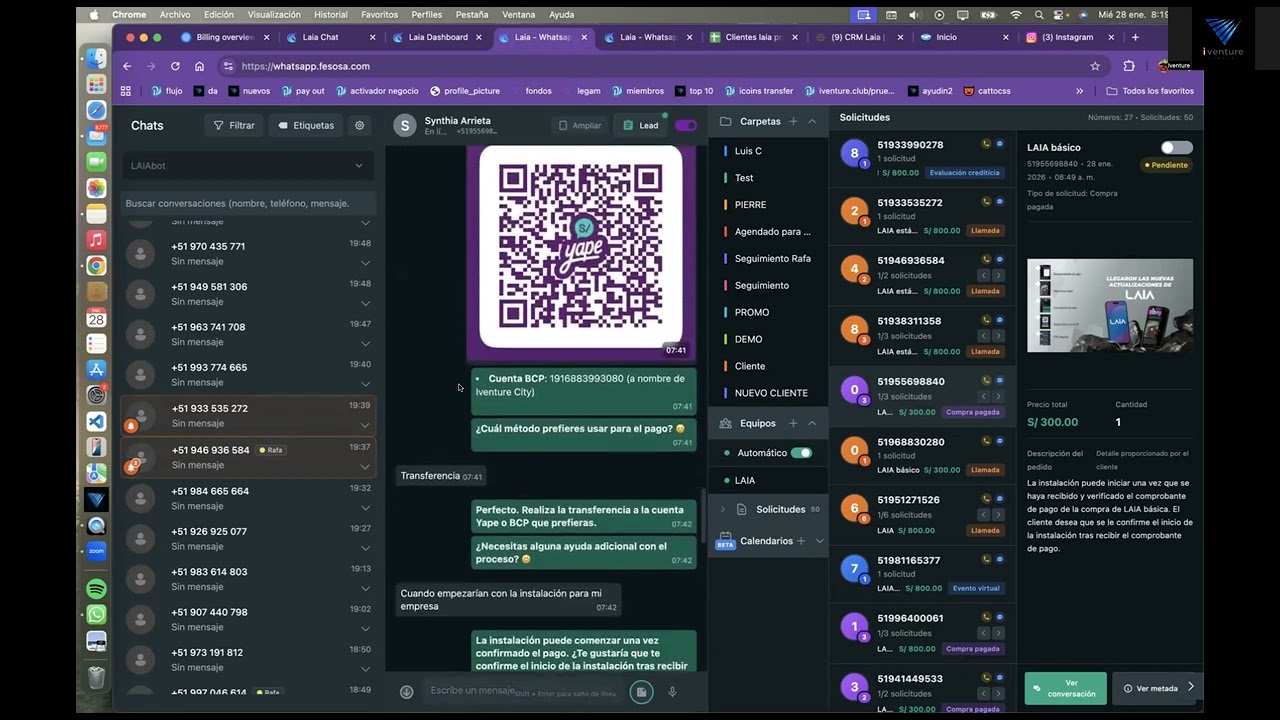This screenshot has width=1280, height=720.
Task: Add calendar with Calendarios plus icon
Action: (802, 541)
